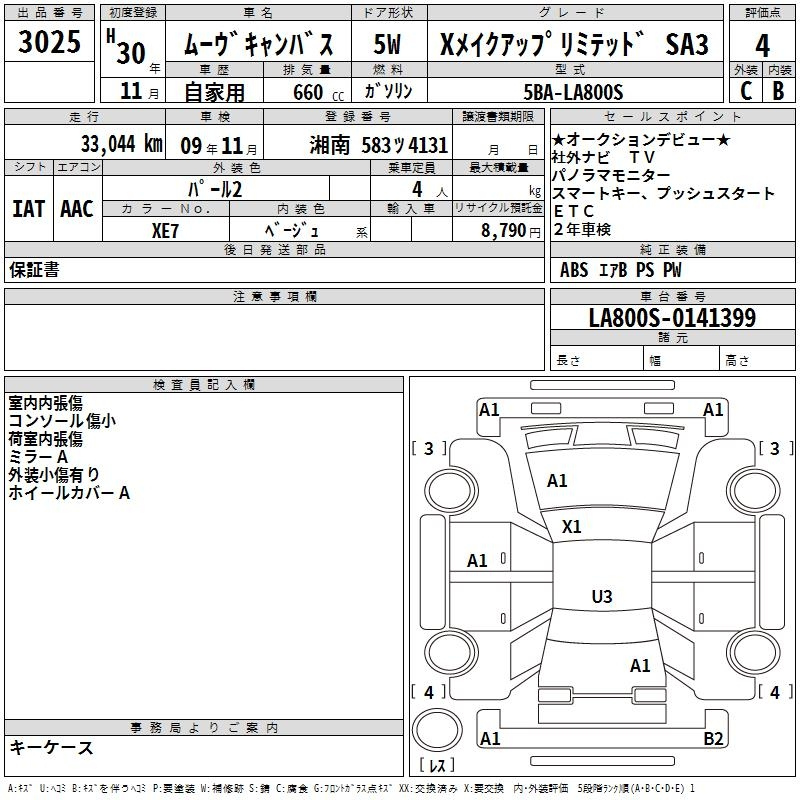This screenshot has height=800, width=800.
Task: Select the A1 mark on the car hood
Action: tap(557, 481)
